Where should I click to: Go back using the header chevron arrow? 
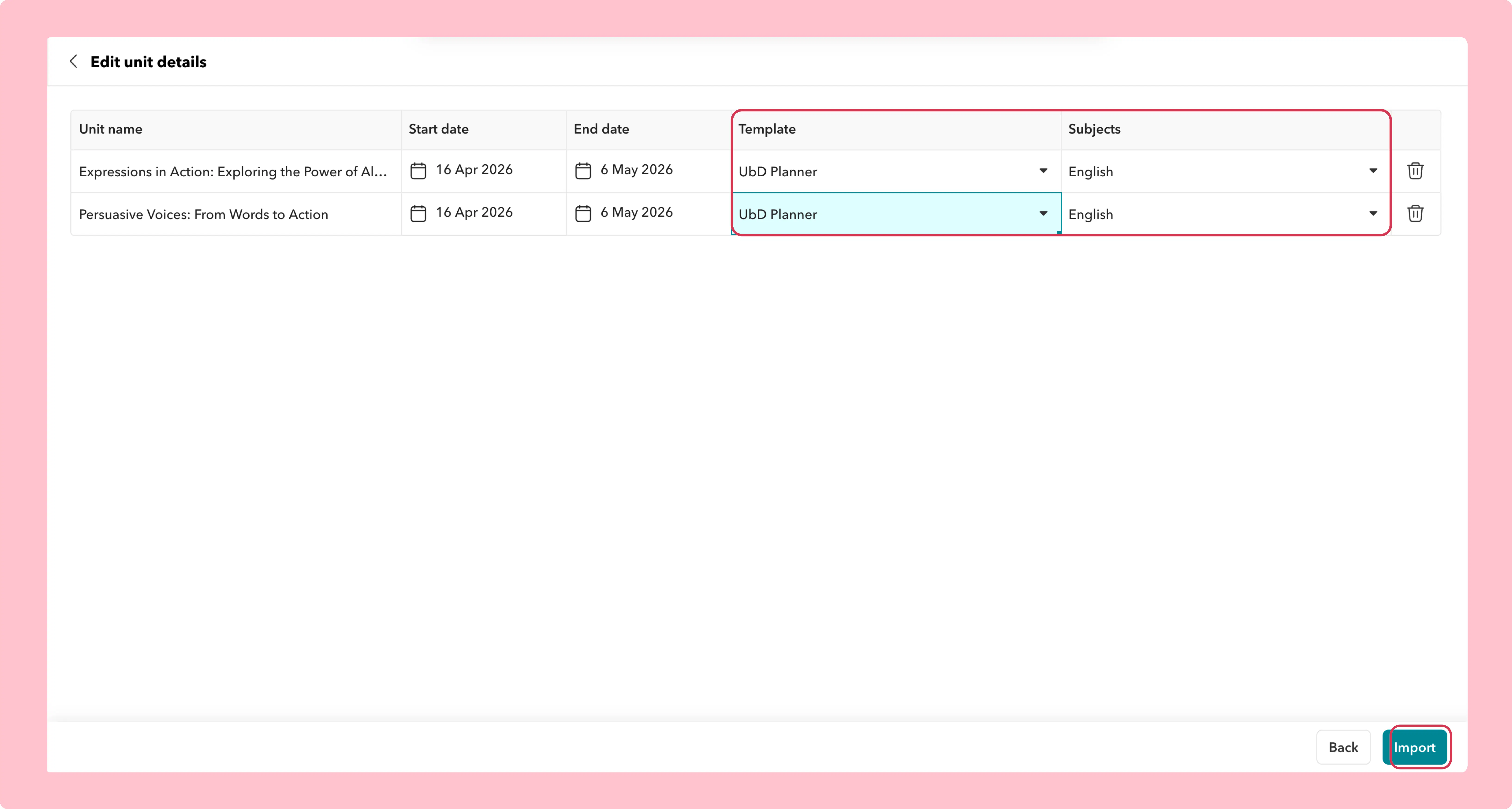tap(73, 61)
